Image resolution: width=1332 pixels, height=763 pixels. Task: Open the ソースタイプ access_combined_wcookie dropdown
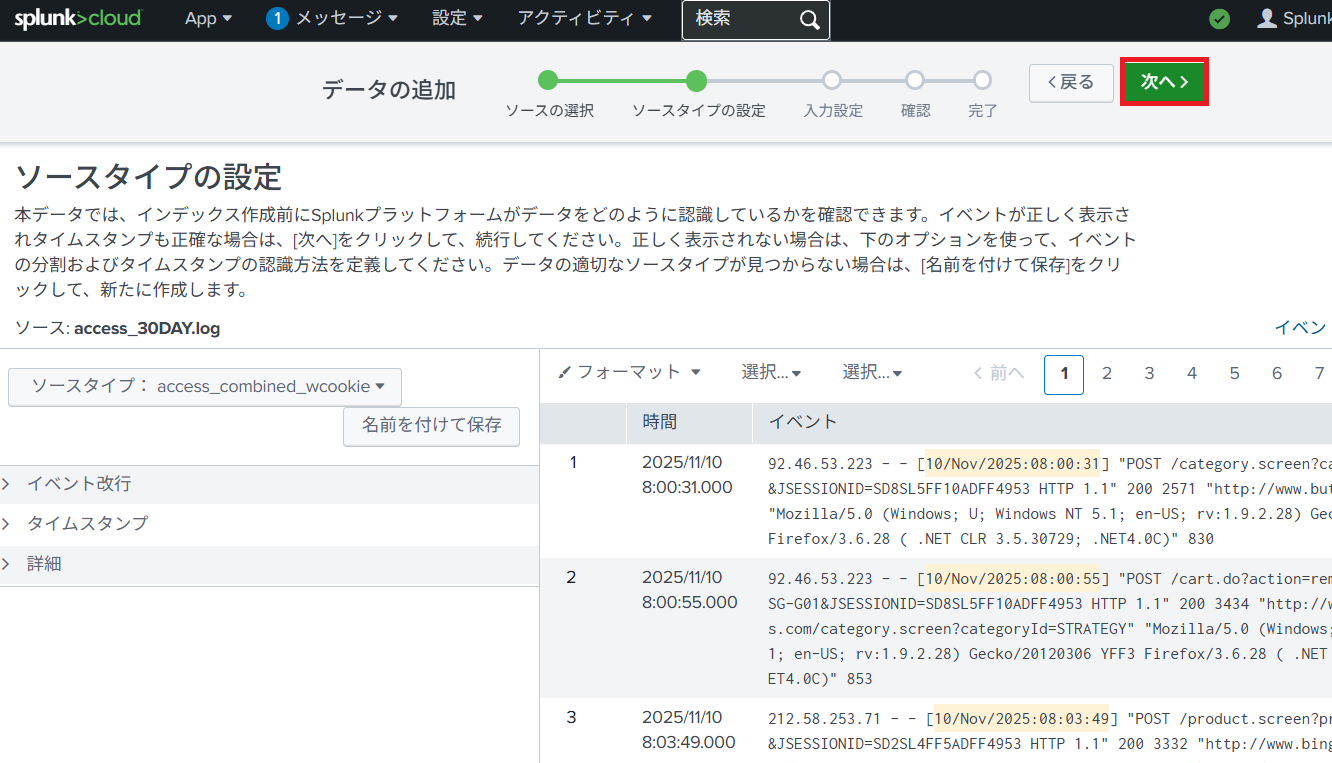coord(205,387)
